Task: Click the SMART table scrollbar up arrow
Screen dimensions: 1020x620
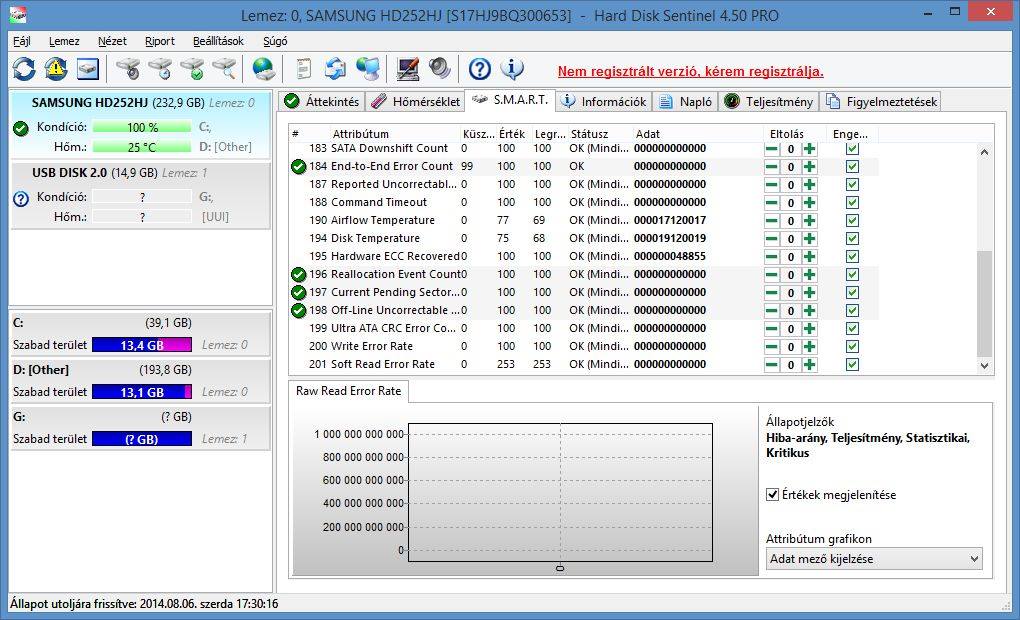Action: coord(984,152)
